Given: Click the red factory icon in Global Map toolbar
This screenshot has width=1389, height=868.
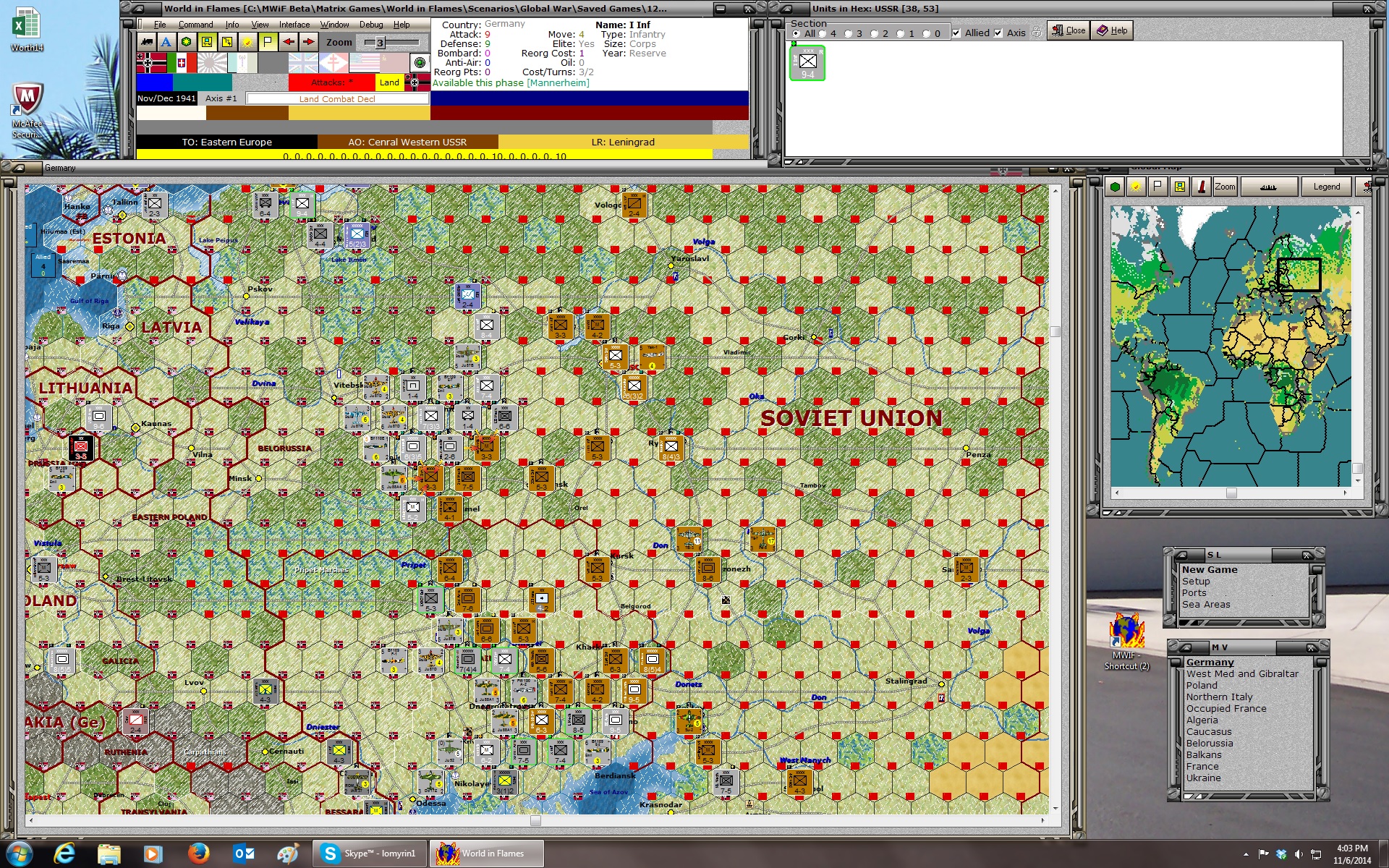Looking at the screenshot, I should point(1202,187).
